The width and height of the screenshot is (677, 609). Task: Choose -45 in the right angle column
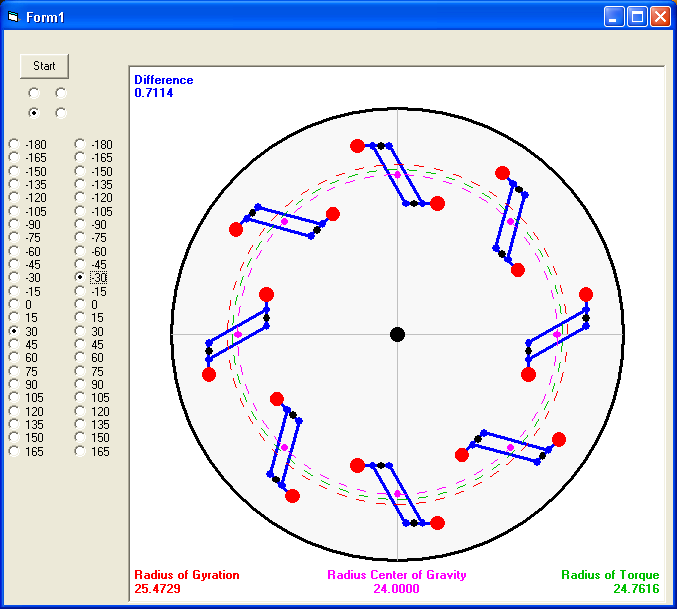point(91,265)
